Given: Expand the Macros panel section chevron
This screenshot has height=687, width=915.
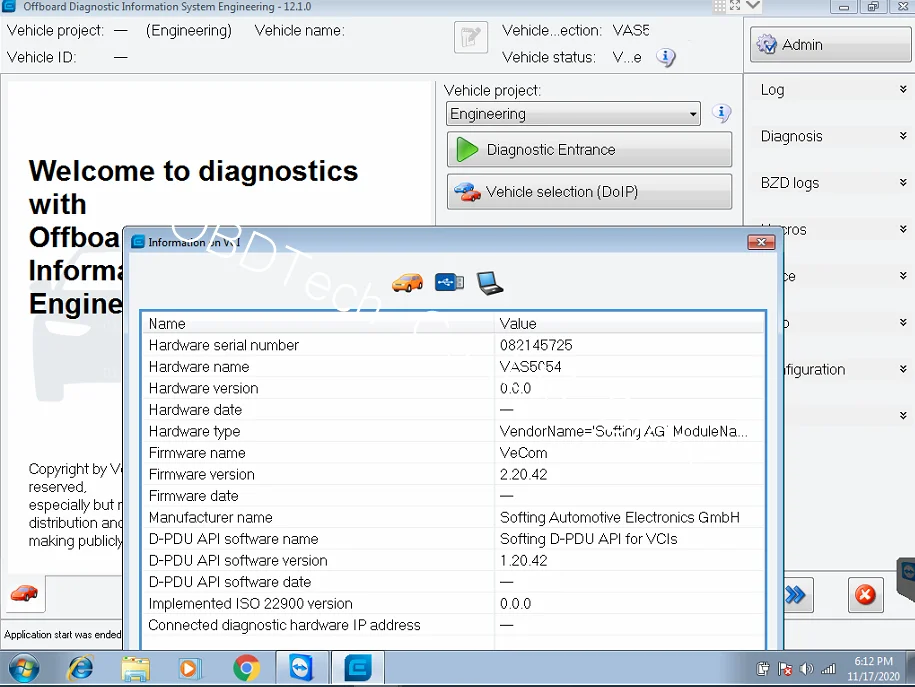Looking at the screenshot, I should (903, 229).
